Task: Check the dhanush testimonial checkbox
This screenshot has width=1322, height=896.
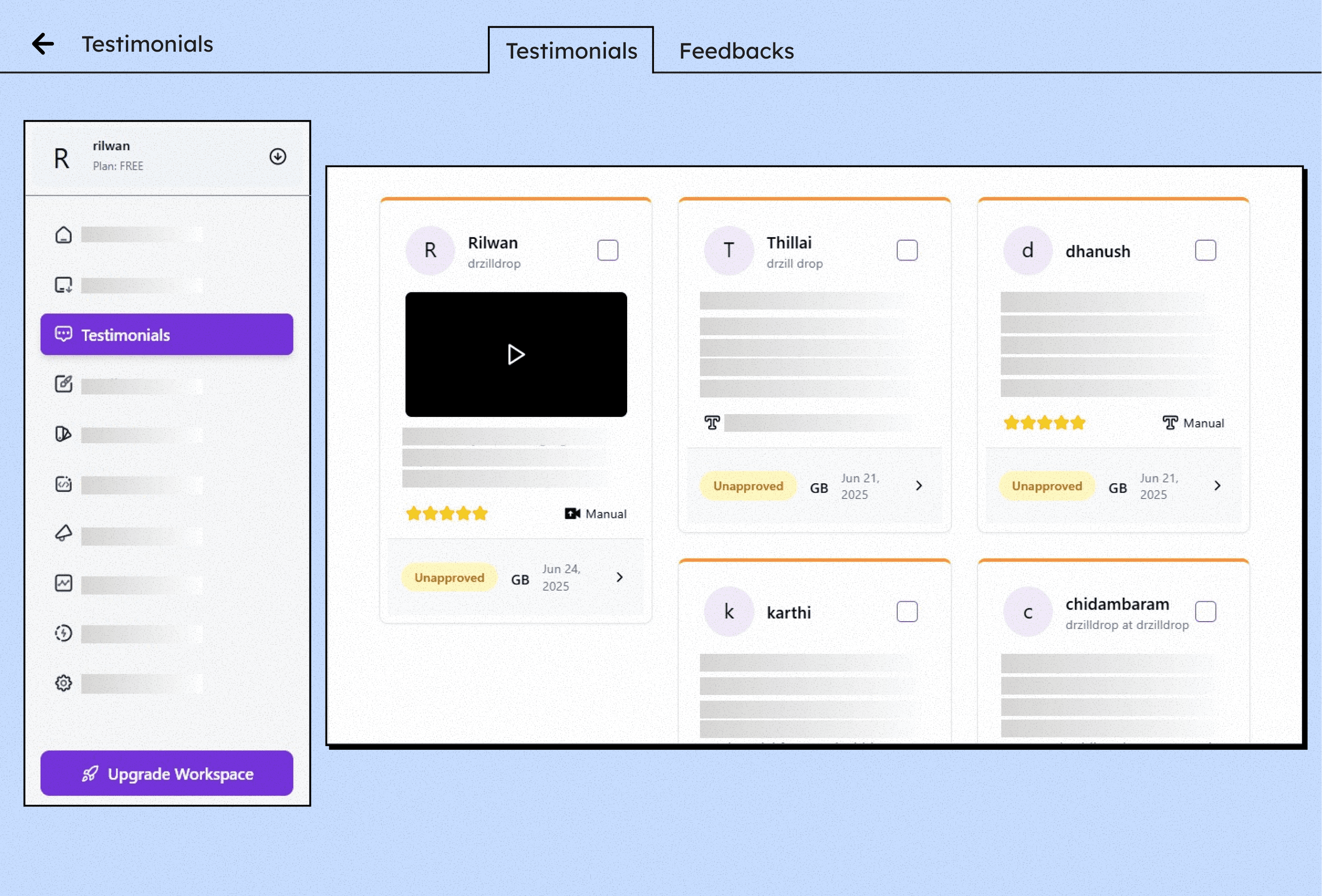Action: click(1205, 250)
